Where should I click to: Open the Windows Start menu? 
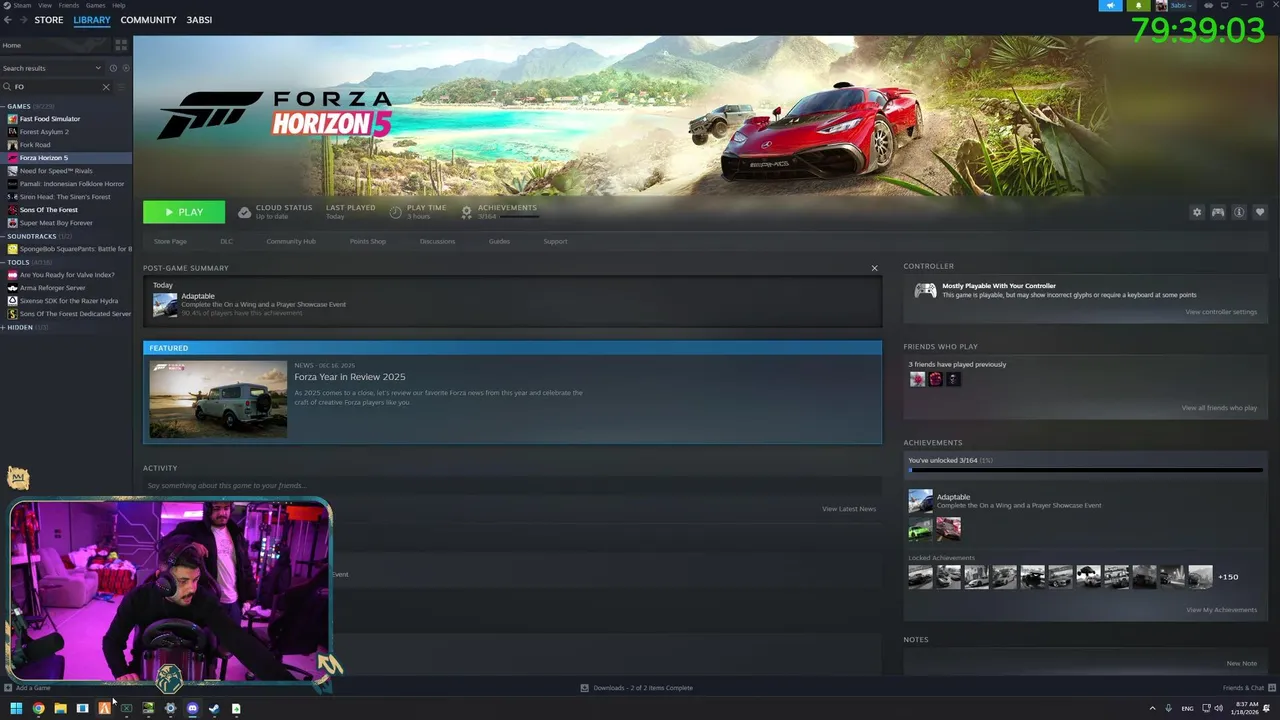[16, 709]
